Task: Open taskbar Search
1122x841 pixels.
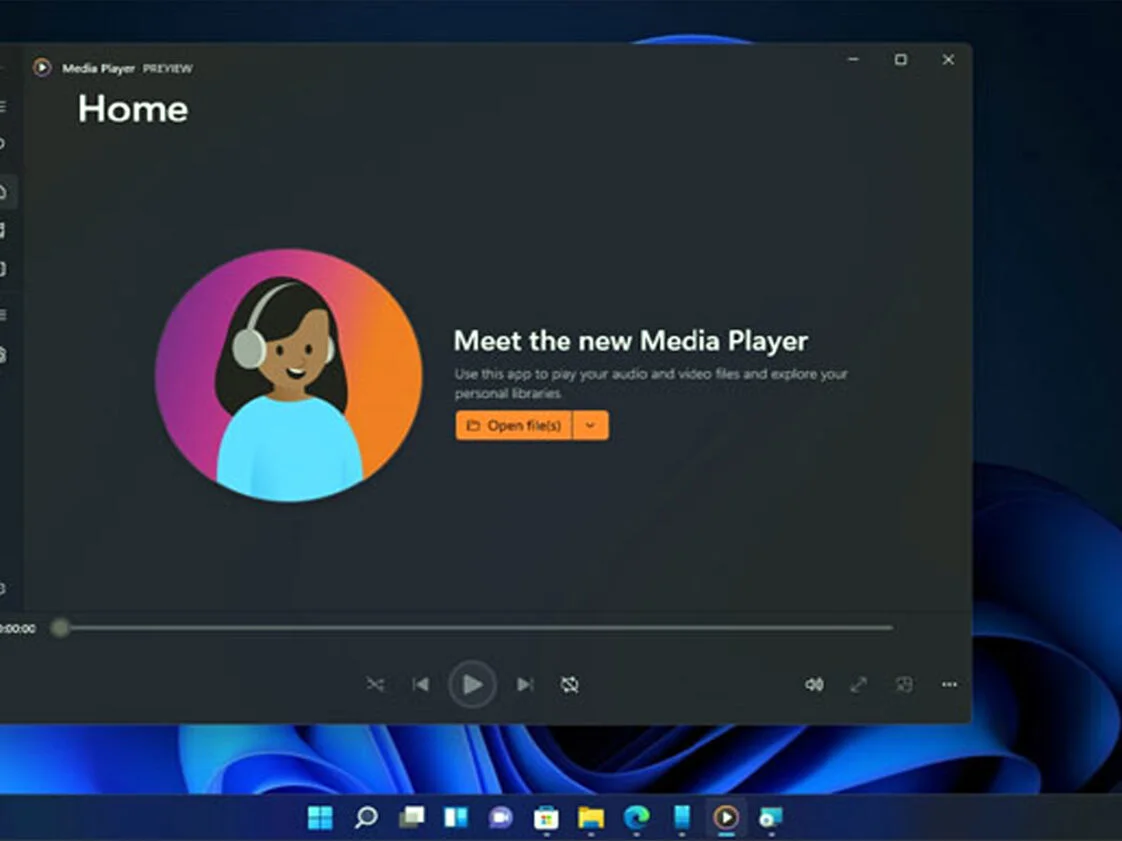Action: [366, 817]
